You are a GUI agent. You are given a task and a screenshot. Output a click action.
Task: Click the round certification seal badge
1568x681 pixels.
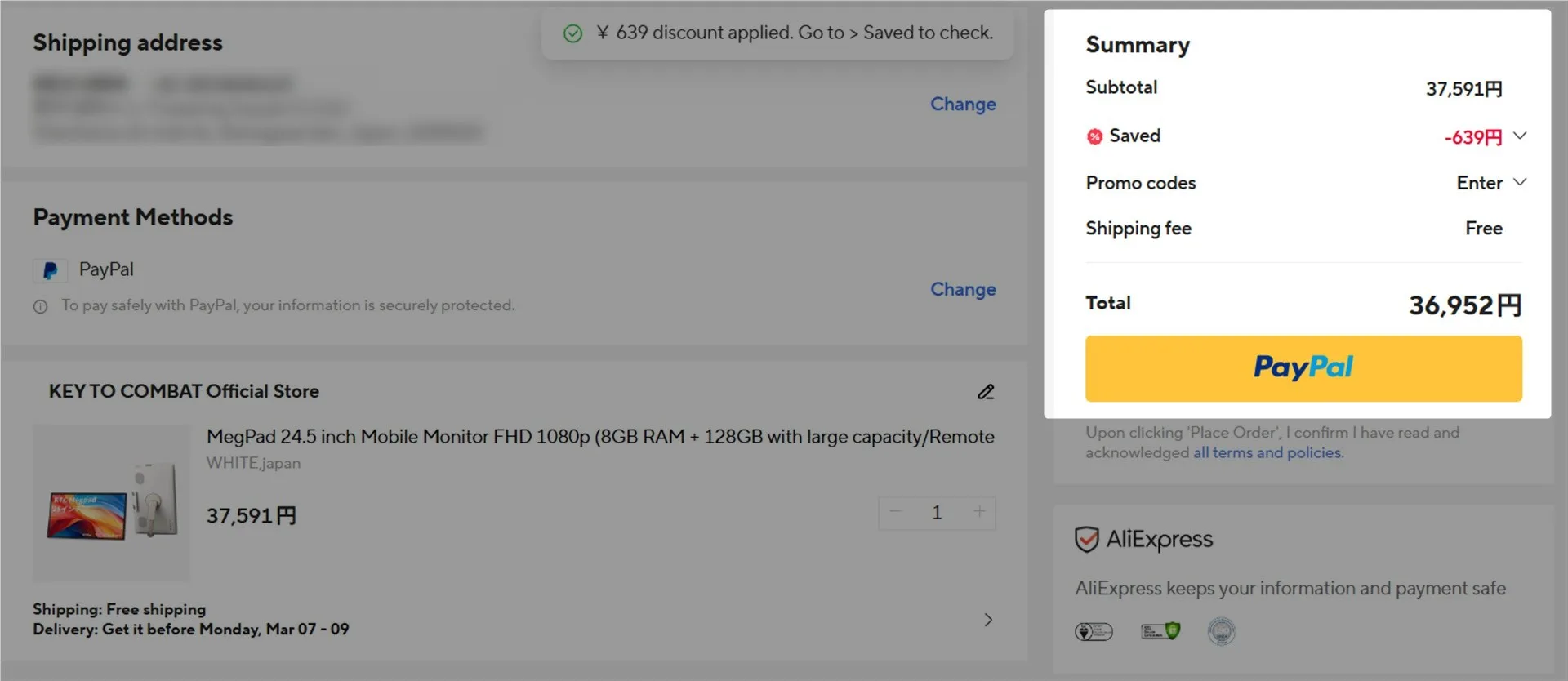pos(1221,631)
